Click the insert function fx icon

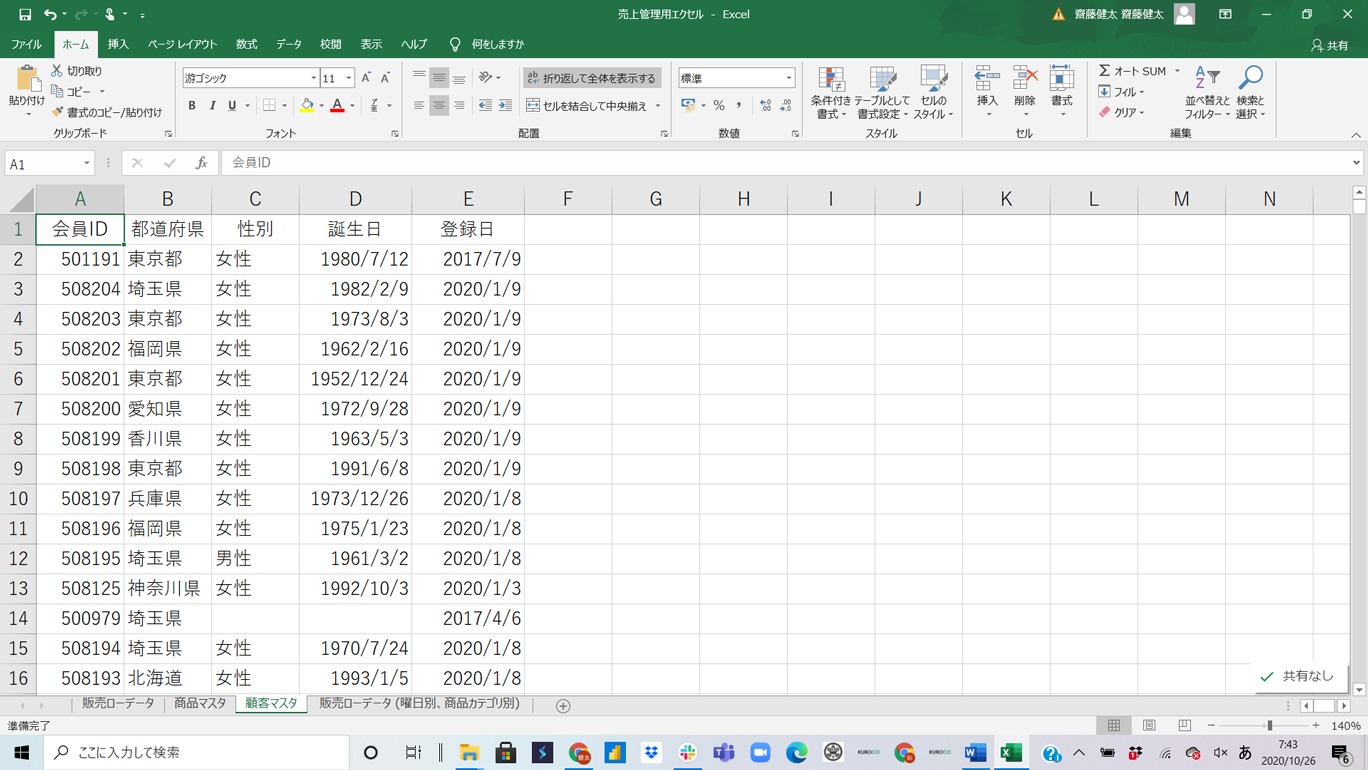[201, 163]
